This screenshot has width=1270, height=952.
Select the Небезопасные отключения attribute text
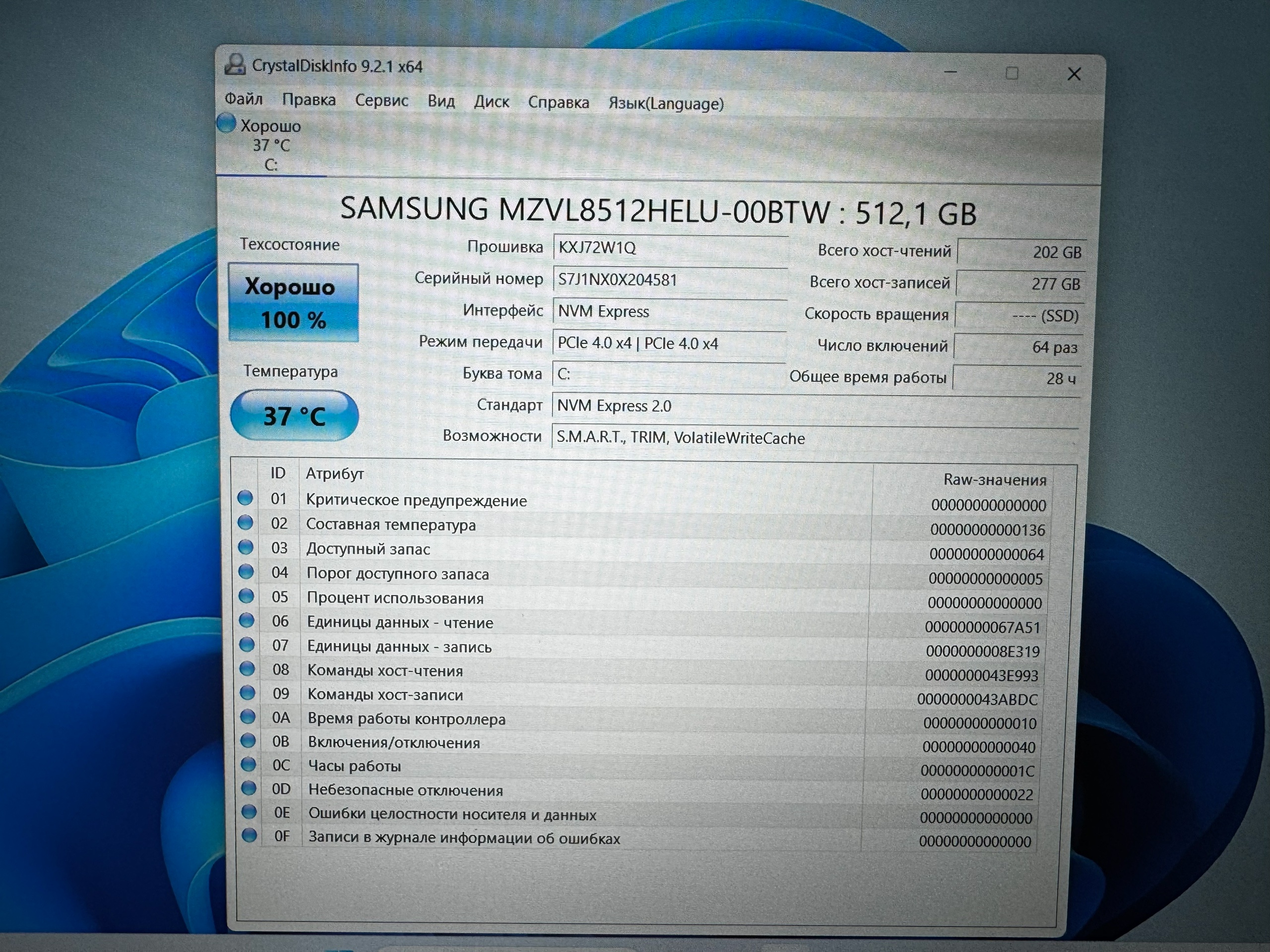coord(406,790)
